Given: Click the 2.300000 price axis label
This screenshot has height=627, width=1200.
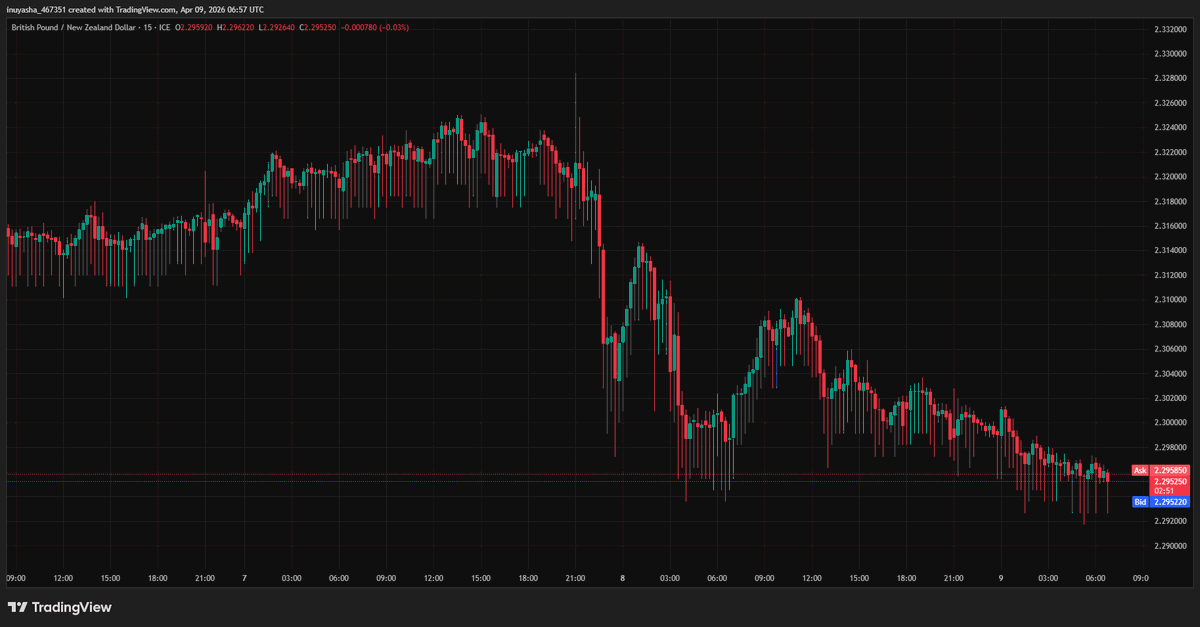Looking at the screenshot, I should [x=1169, y=423].
